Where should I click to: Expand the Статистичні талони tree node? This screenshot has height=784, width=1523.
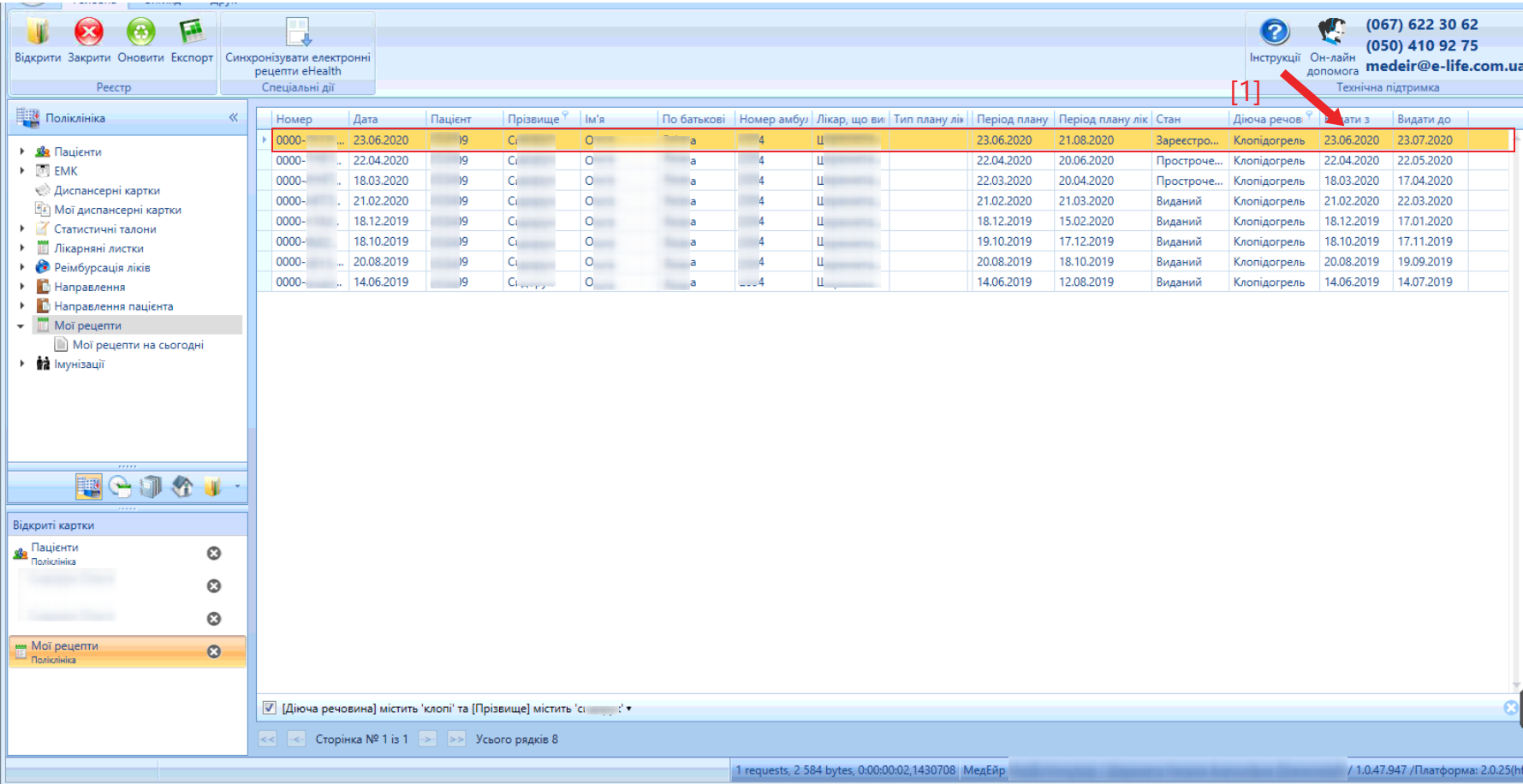coord(22,229)
